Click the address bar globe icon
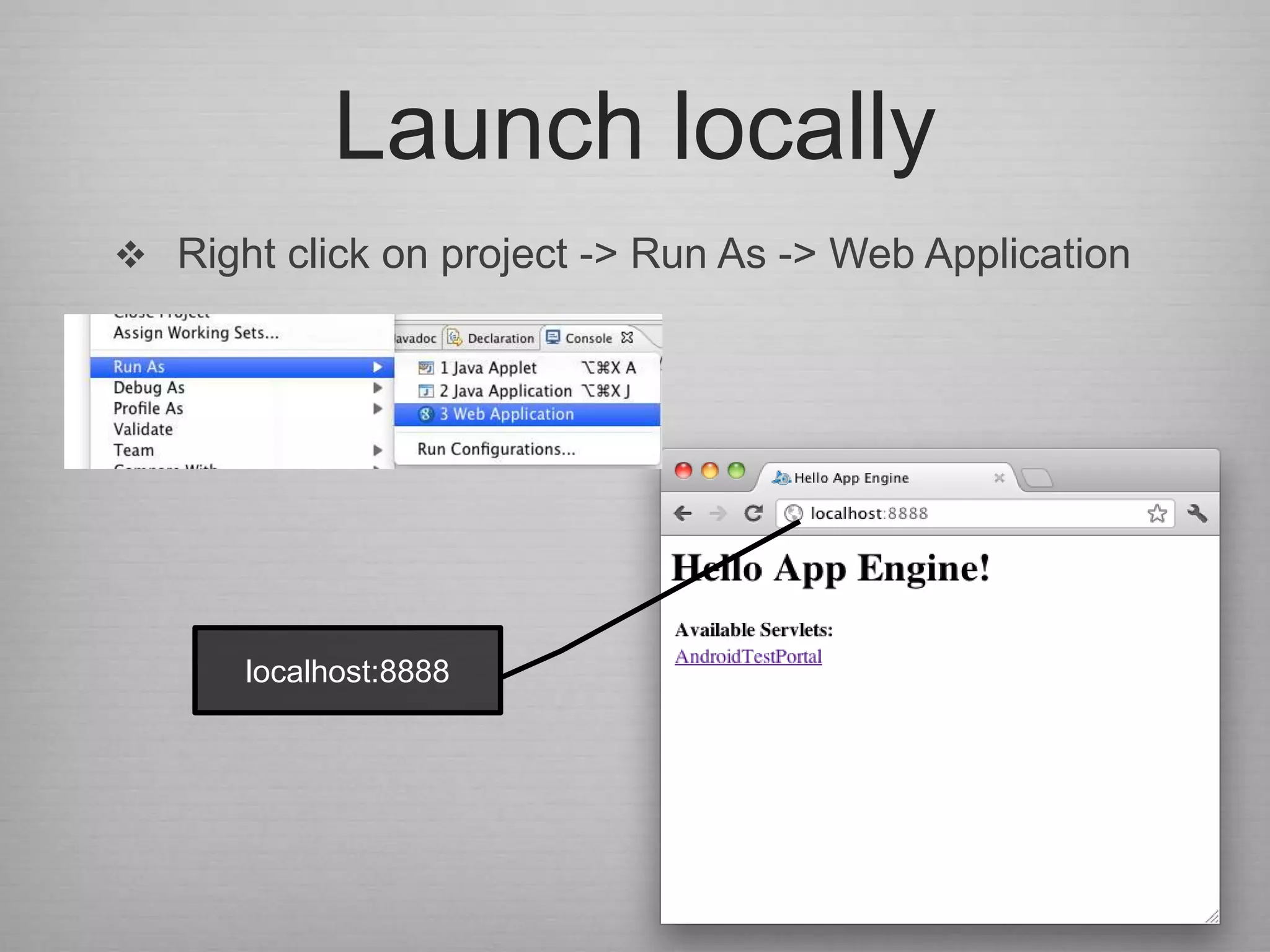 793,513
